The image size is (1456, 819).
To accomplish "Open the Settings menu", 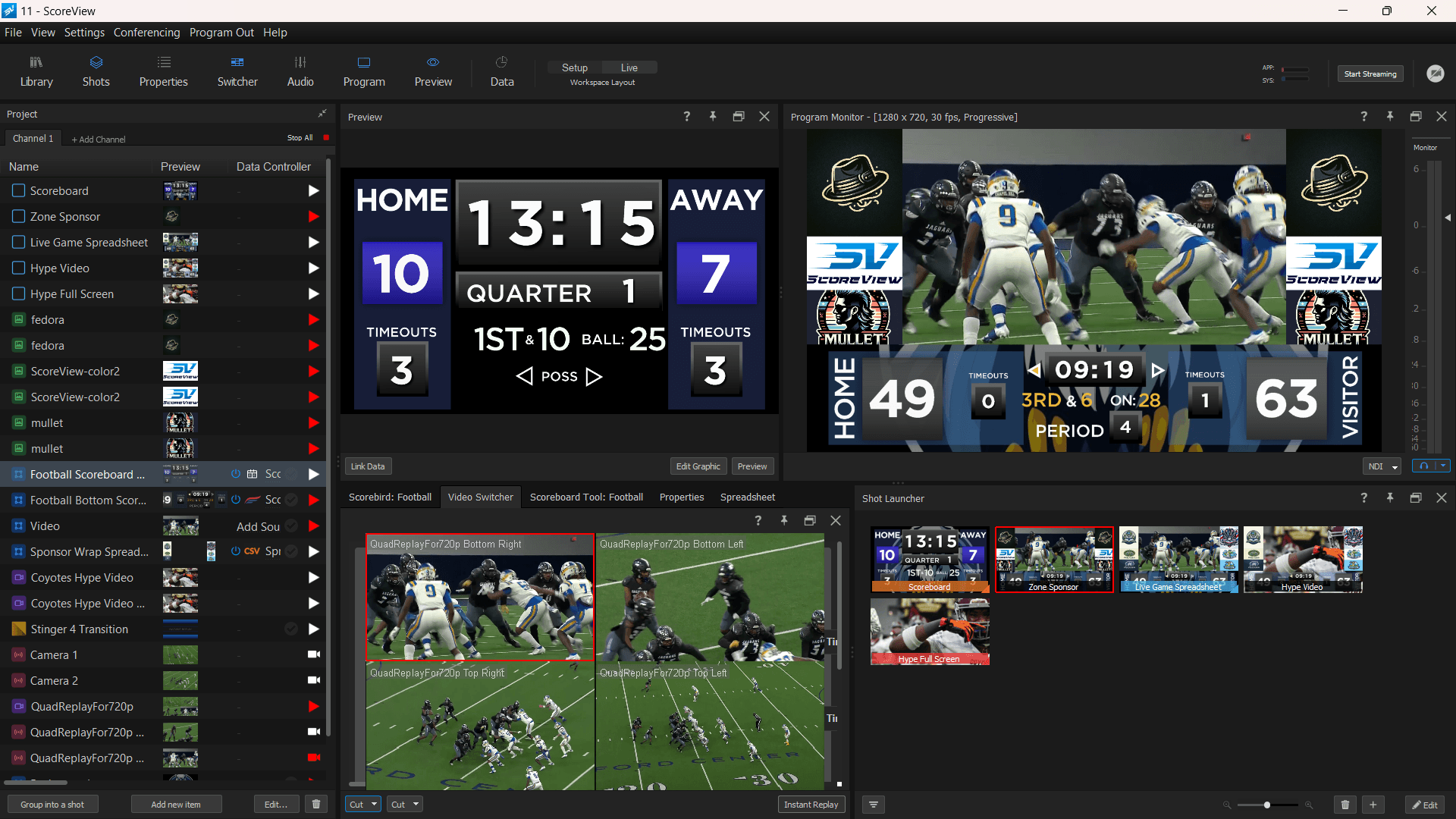I will (83, 32).
